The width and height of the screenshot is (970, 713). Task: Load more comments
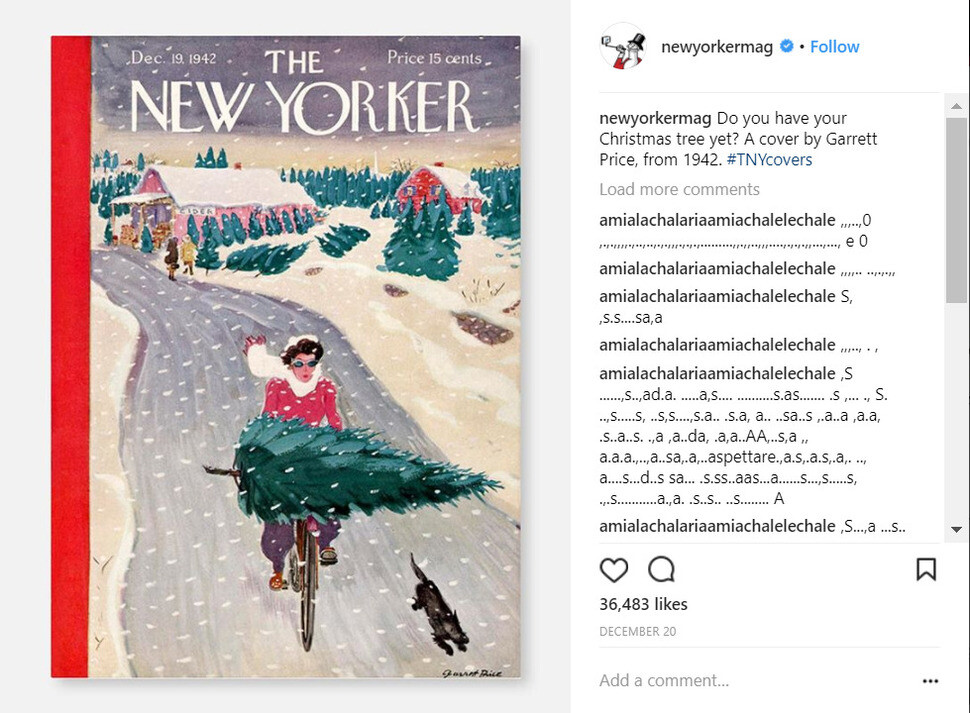tap(679, 189)
